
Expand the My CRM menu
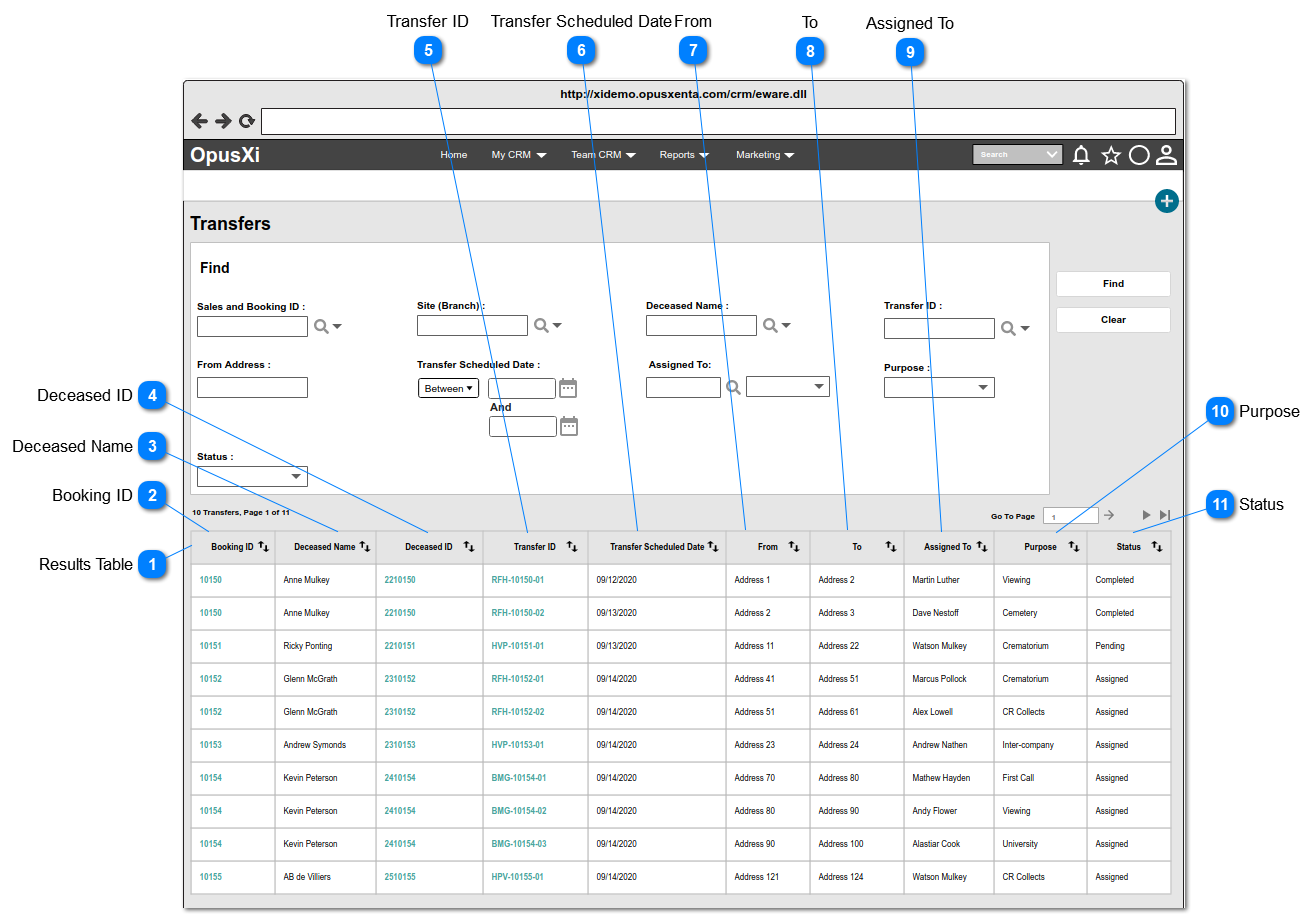(x=518, y=155)
